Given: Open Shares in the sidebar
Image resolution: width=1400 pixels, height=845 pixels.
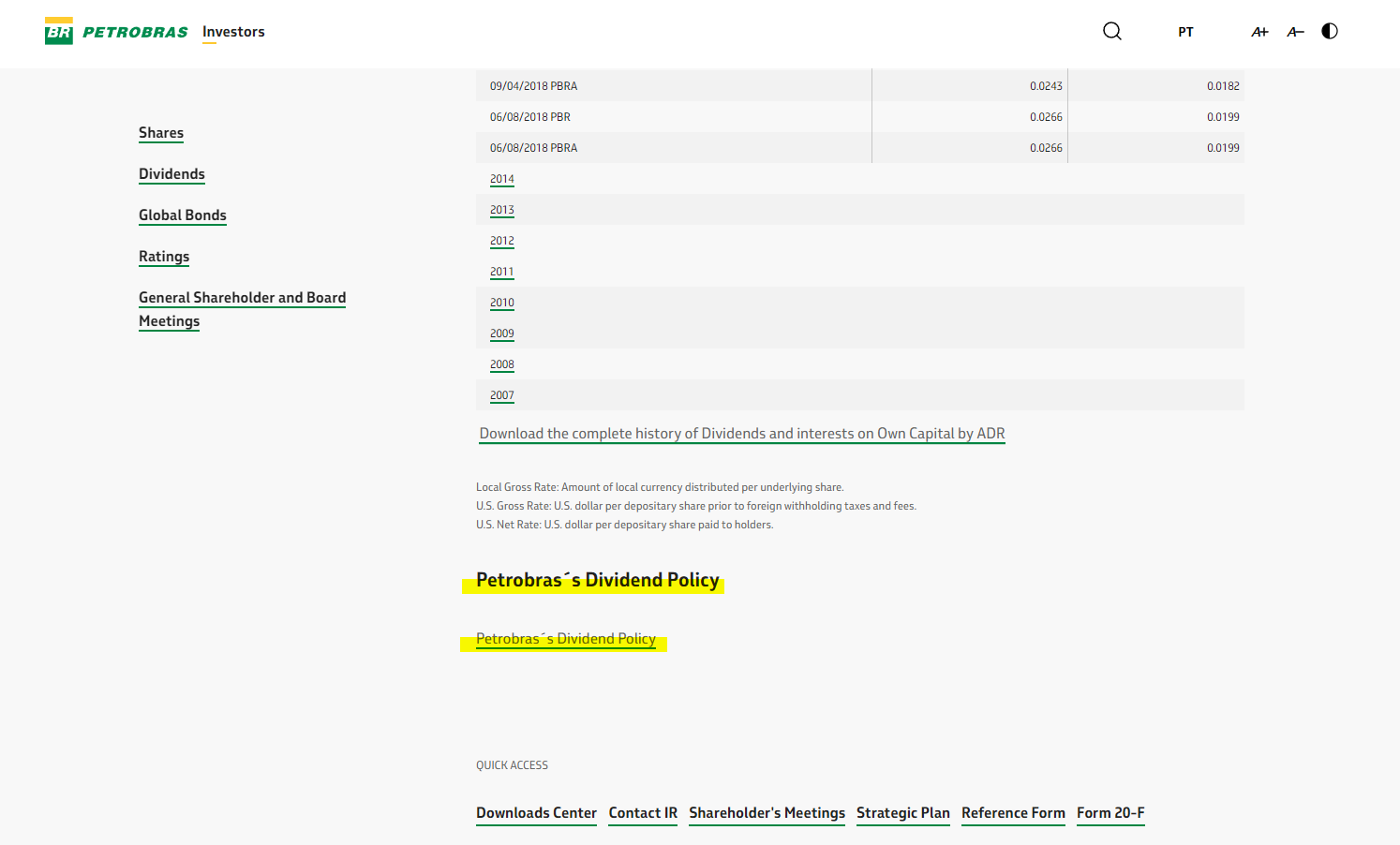Looking at the screenshot, I should coord(161,133).
